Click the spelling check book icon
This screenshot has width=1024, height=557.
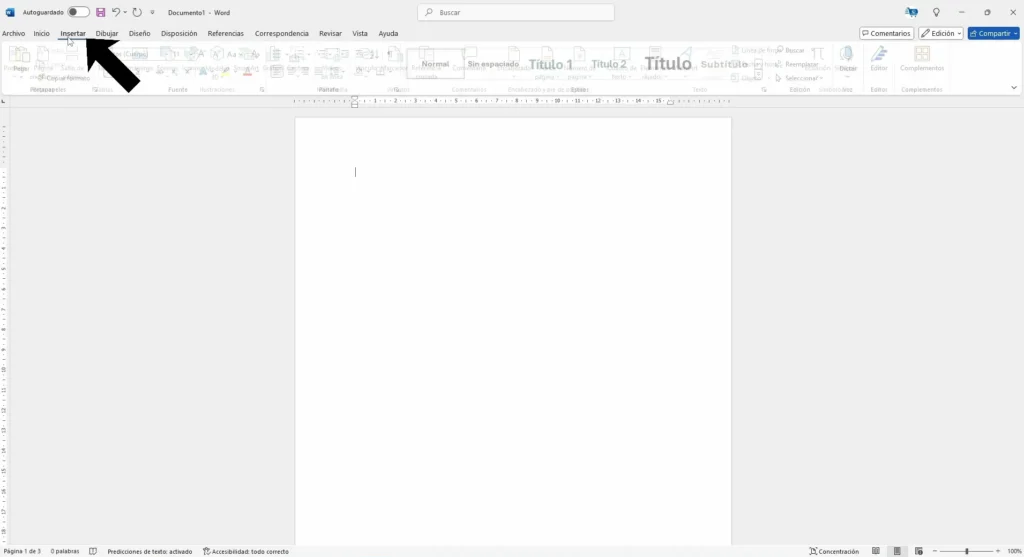(93, 551)
